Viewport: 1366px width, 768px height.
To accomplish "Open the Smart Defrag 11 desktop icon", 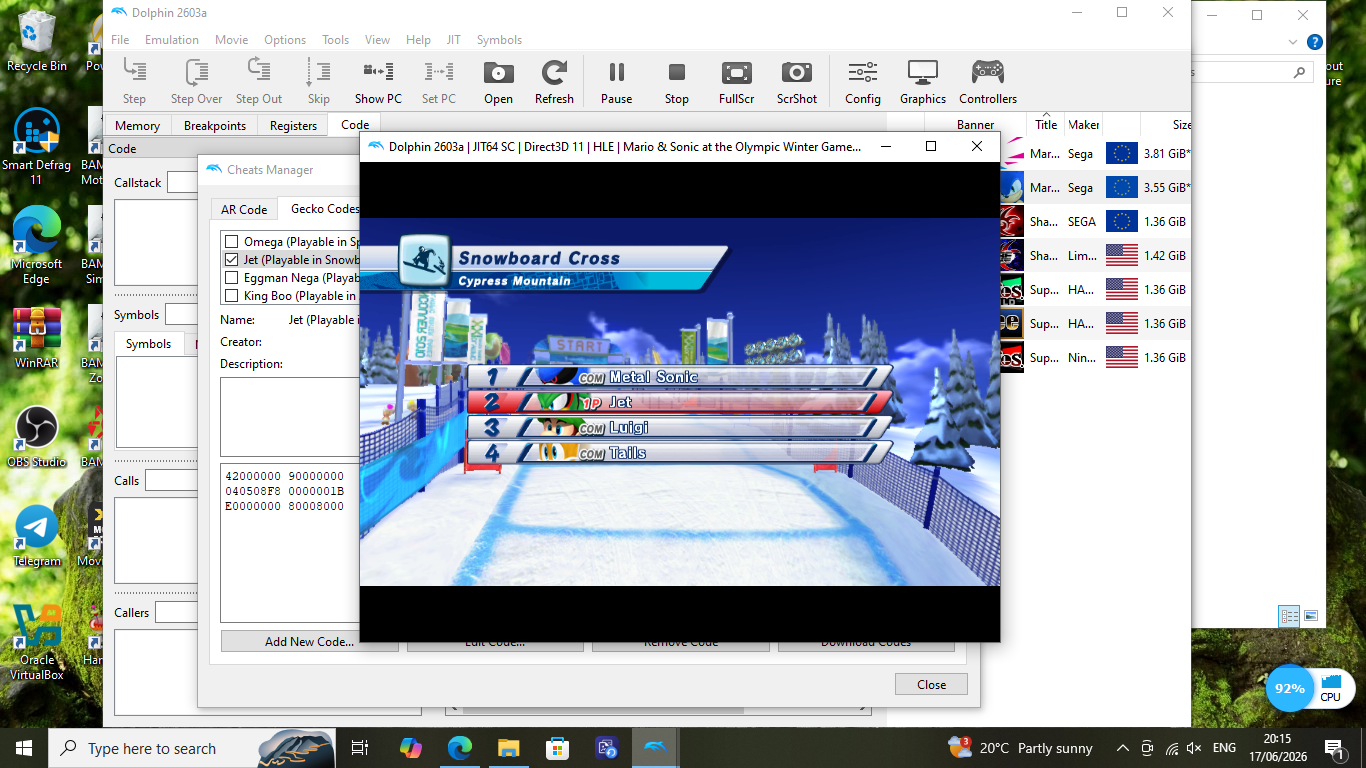I will click(x=37, y=146).
